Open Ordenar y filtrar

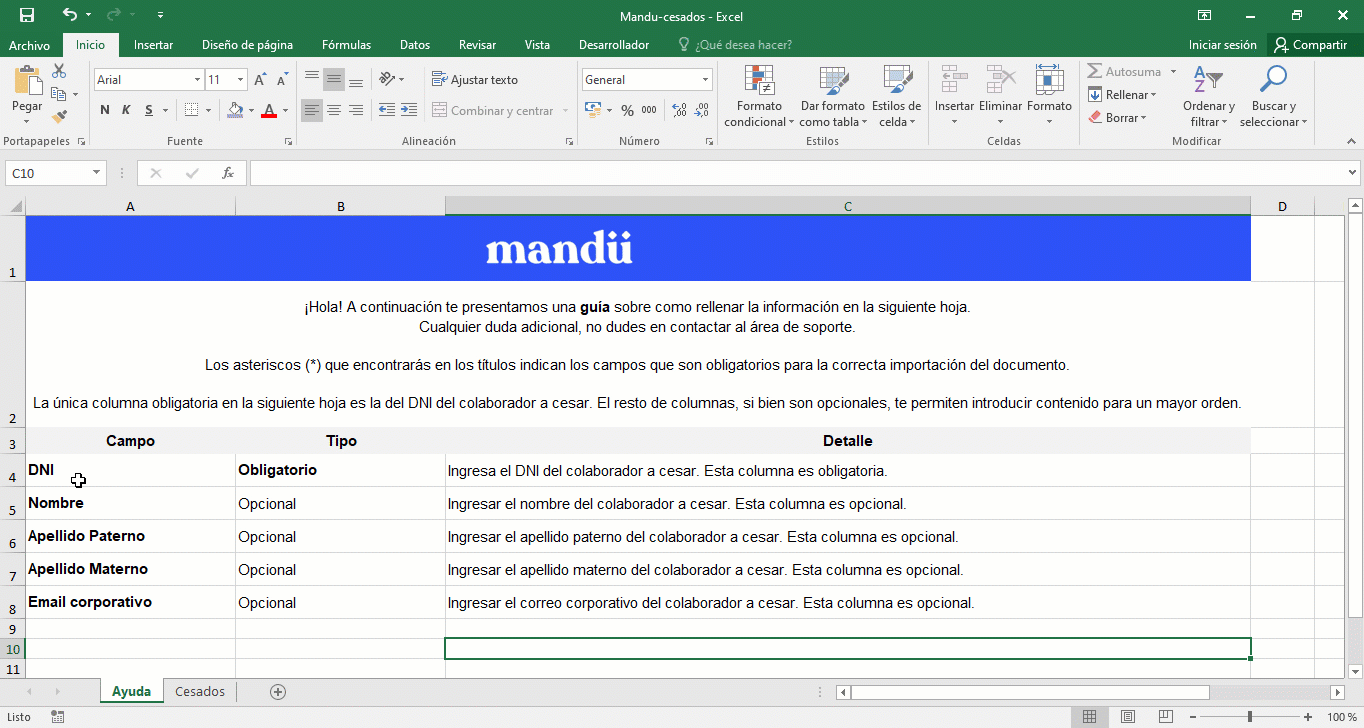click(1209, 97)
